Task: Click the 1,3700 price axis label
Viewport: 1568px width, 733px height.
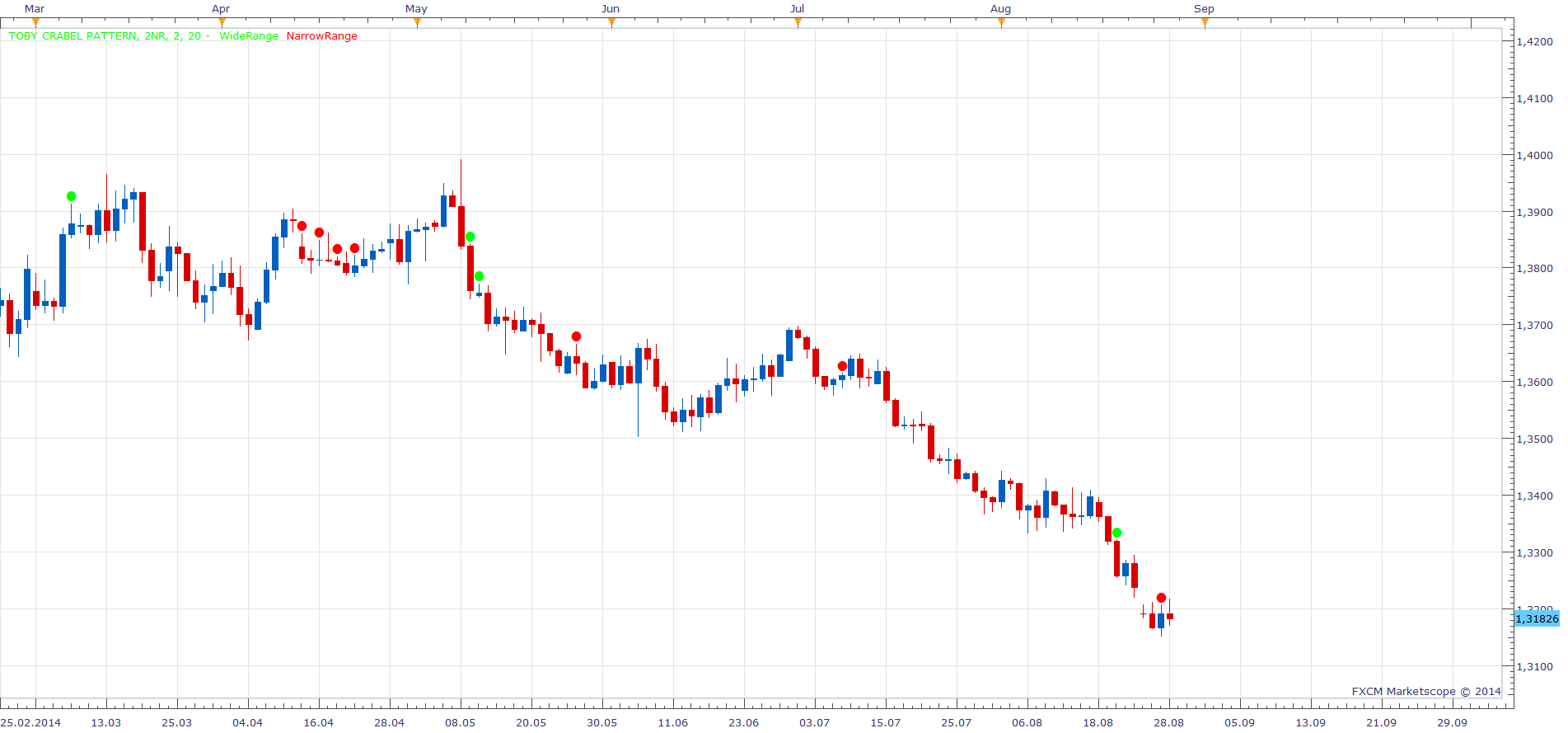Action: coord(1535,325)
